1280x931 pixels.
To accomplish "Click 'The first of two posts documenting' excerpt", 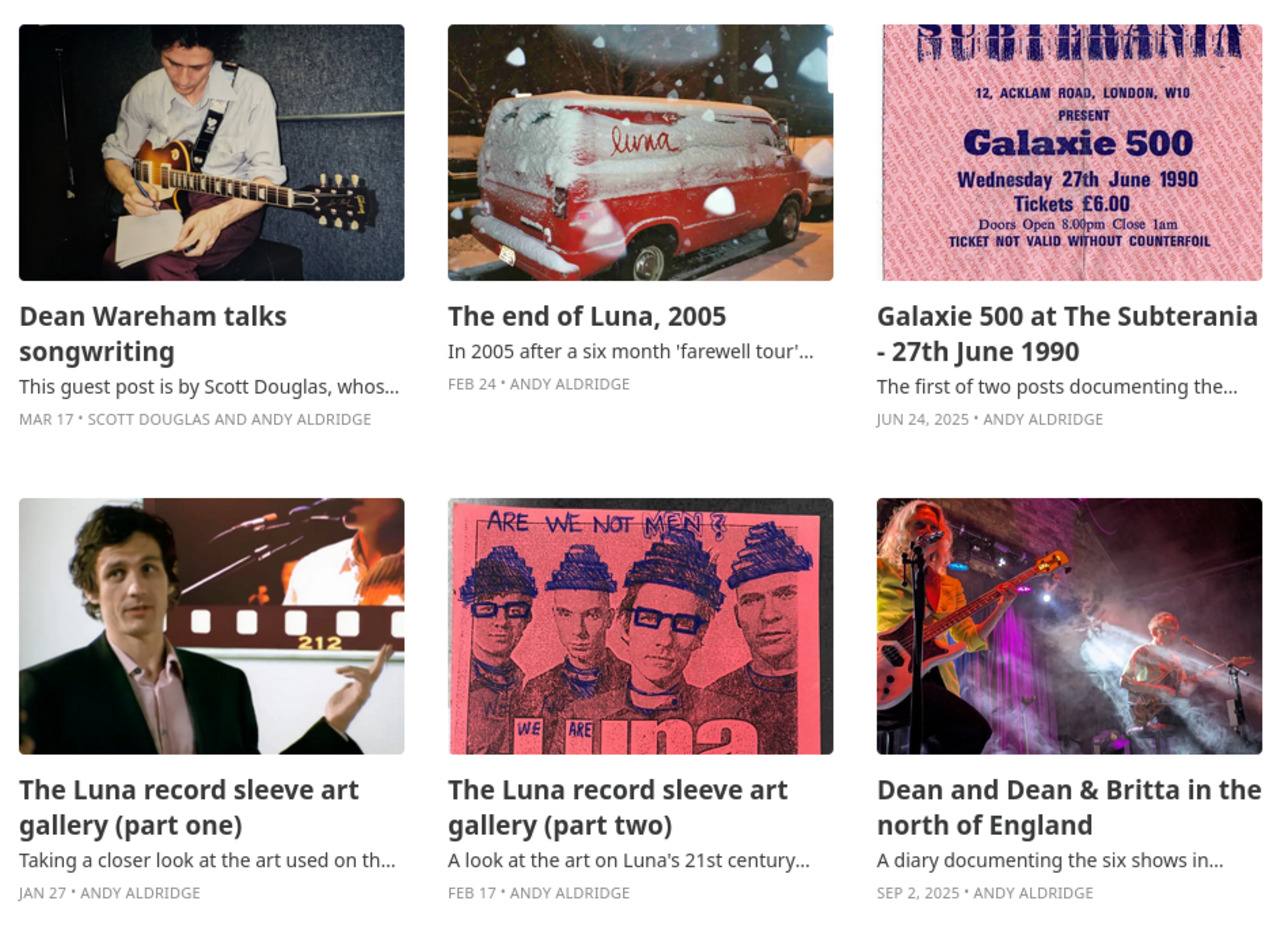I will click(1057, 387).
